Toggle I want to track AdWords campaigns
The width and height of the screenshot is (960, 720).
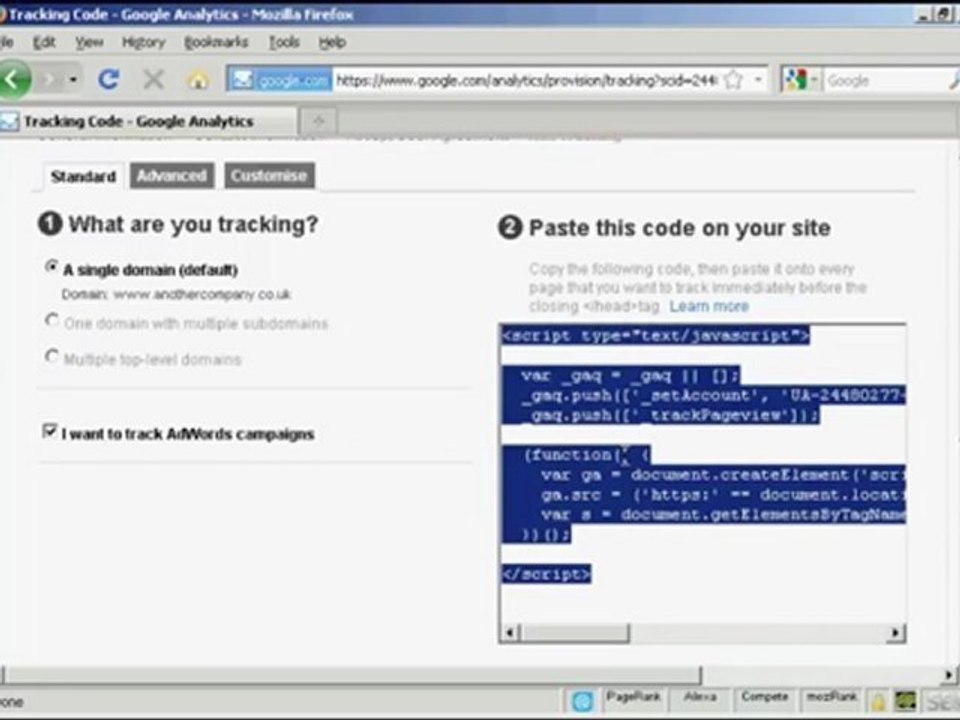[x=50, y=431]
